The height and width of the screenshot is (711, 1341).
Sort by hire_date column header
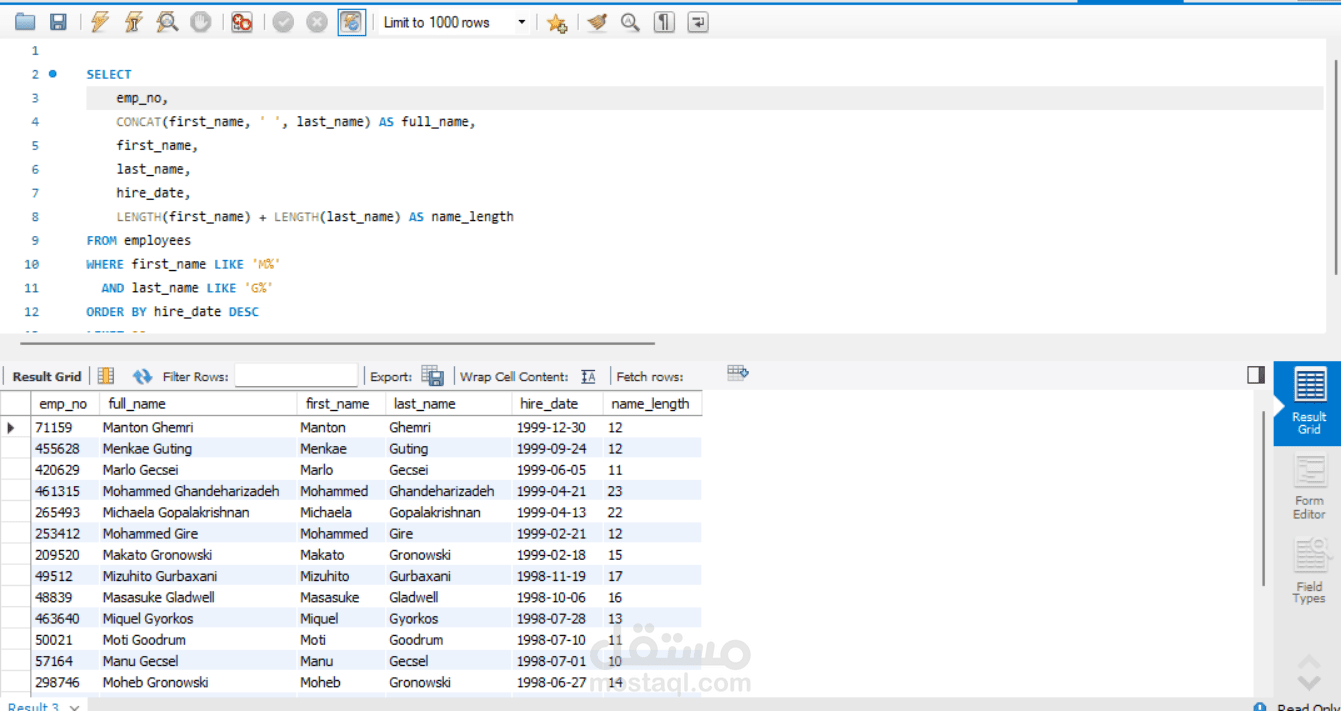tap(557, 404)
